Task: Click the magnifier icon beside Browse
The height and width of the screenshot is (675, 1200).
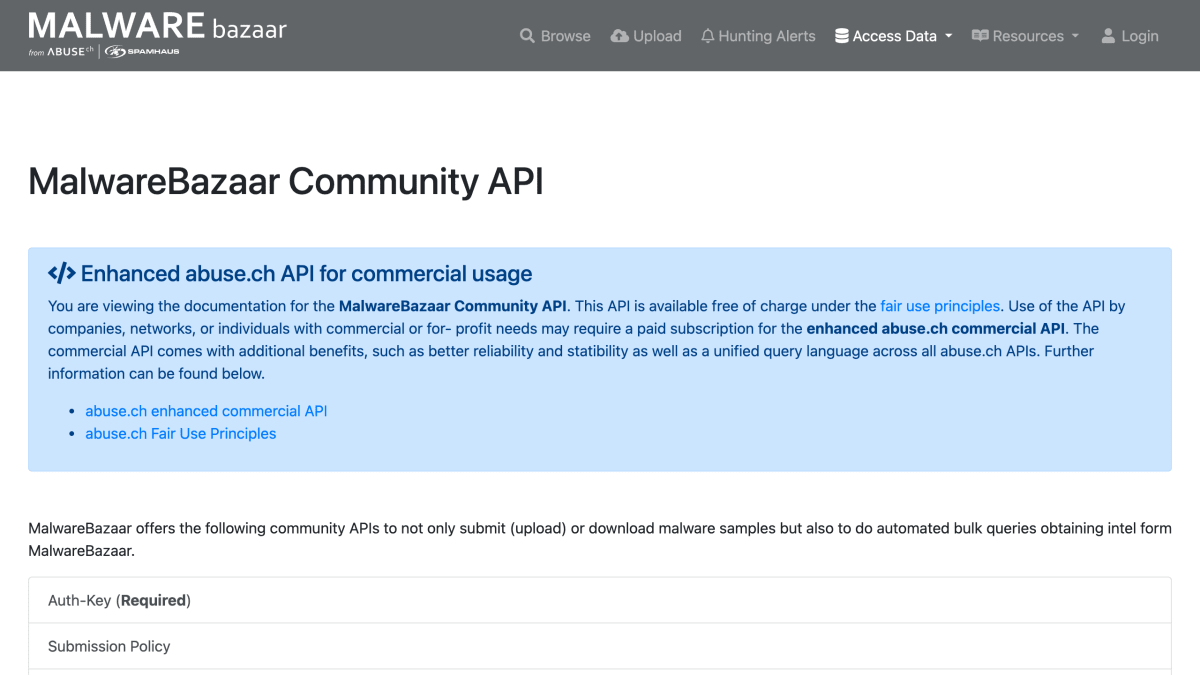Action: click(527, 36)
